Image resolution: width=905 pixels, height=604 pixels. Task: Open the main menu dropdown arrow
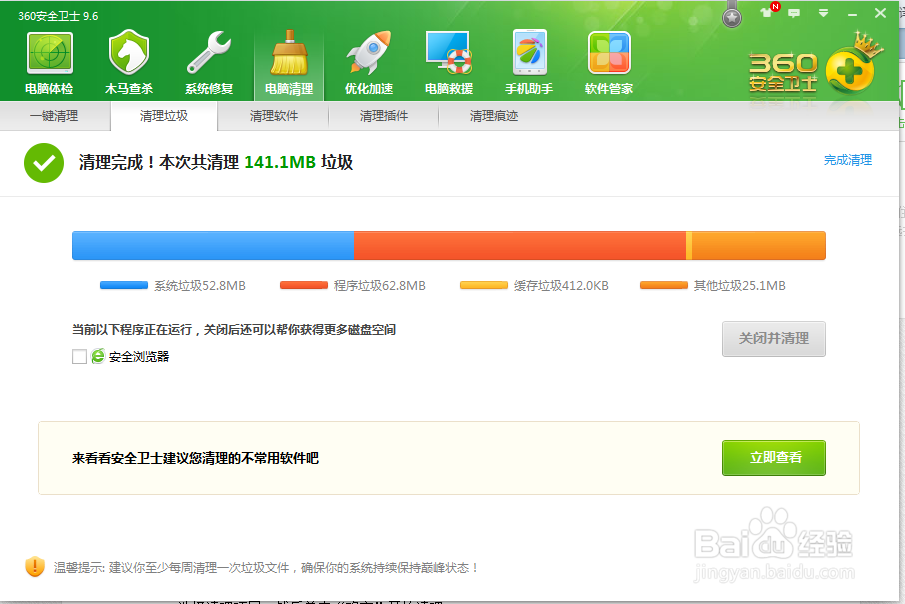(824, 13)
